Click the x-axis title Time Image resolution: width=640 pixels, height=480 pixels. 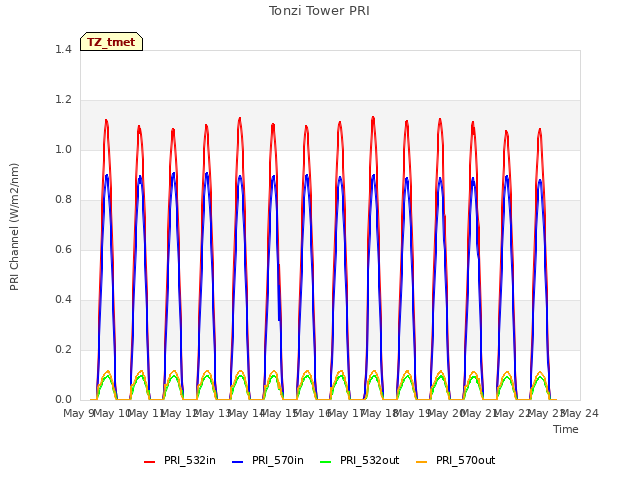[566, 429]
